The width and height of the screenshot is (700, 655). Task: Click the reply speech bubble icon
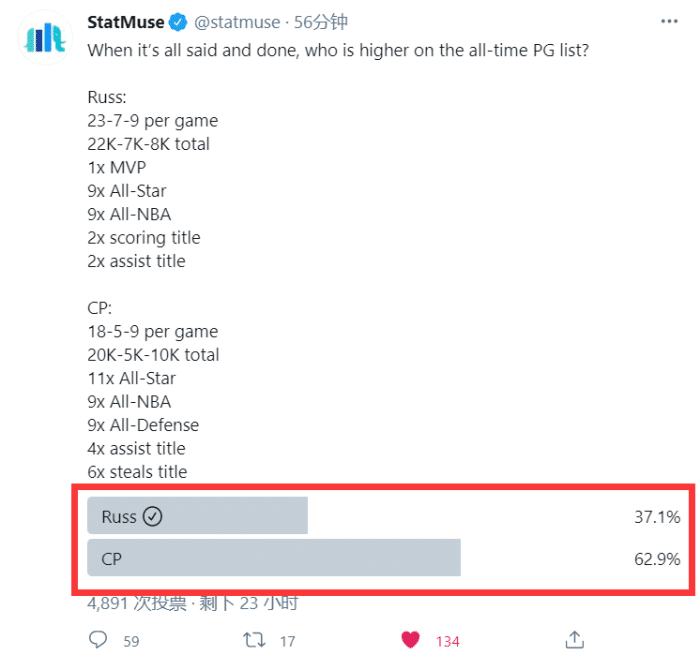98,639
